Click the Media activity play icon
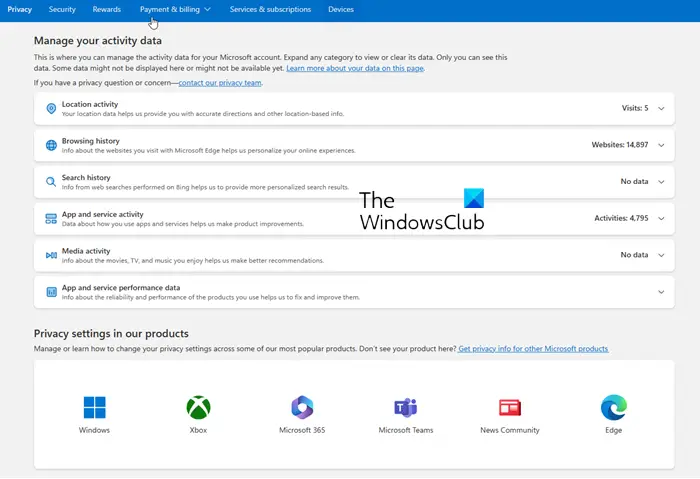This screenshot has width=700, height=479. coord(51,255)
